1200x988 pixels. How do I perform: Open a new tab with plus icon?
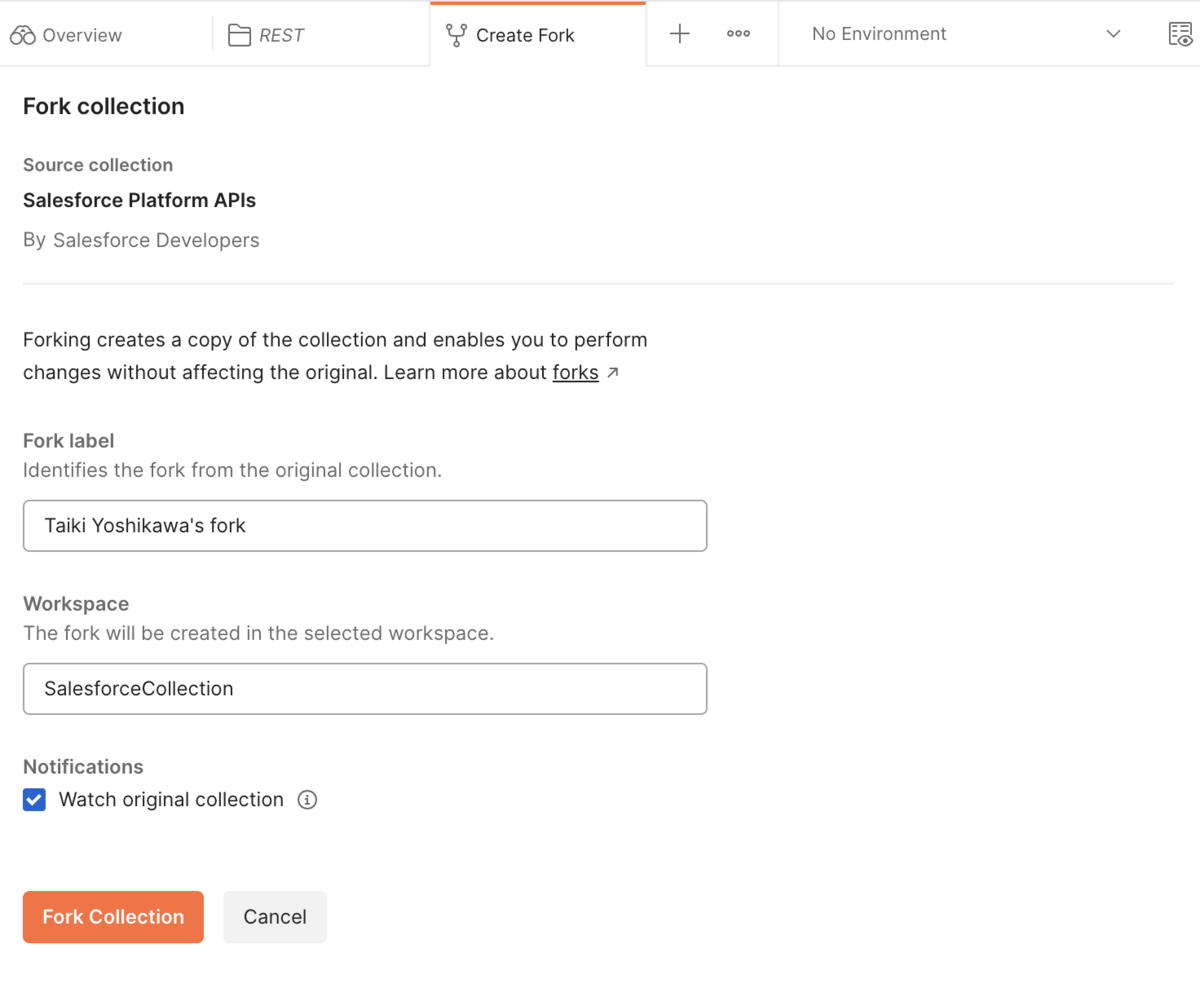click(680, 34)
